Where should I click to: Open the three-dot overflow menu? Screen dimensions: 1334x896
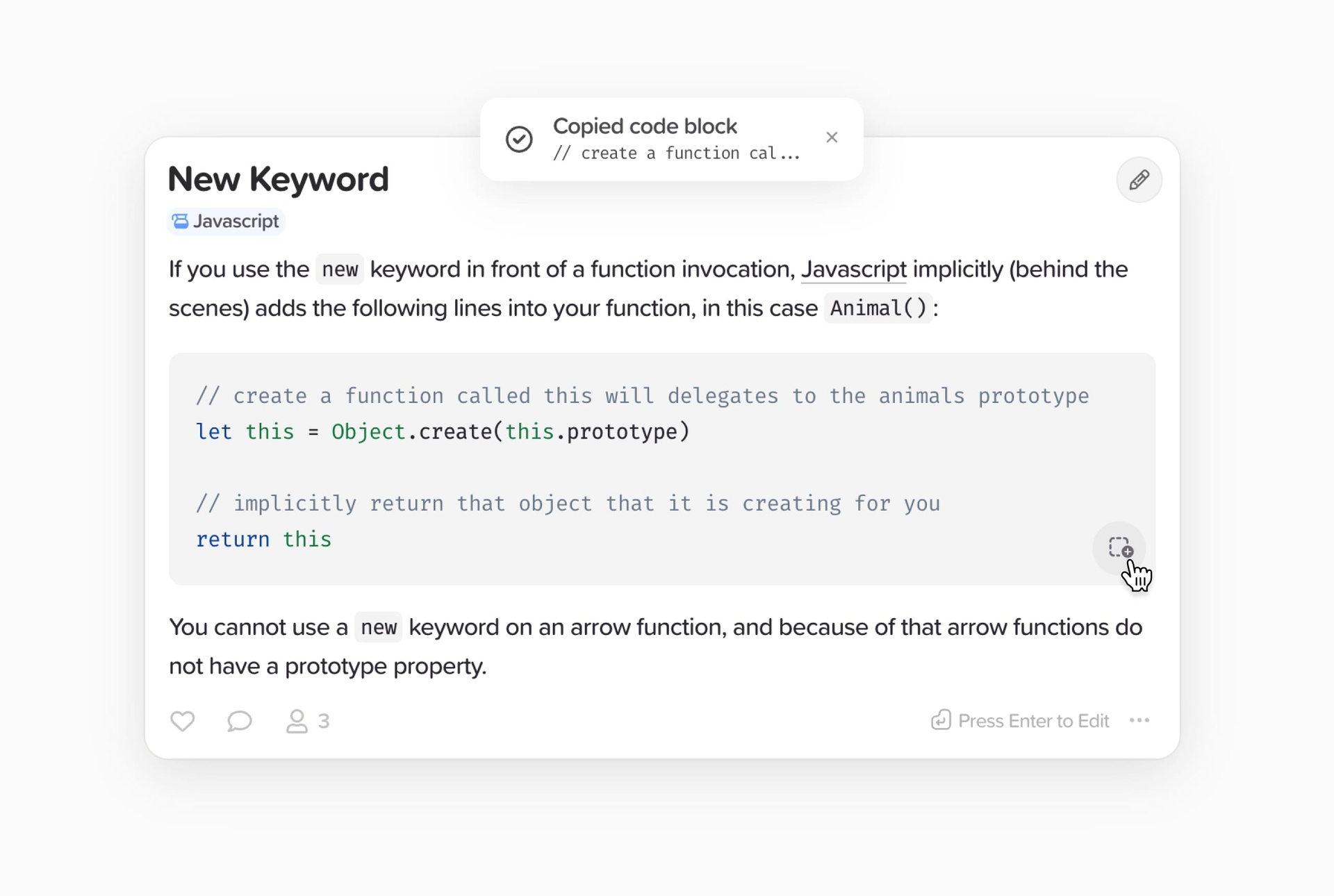[1139, 721]
